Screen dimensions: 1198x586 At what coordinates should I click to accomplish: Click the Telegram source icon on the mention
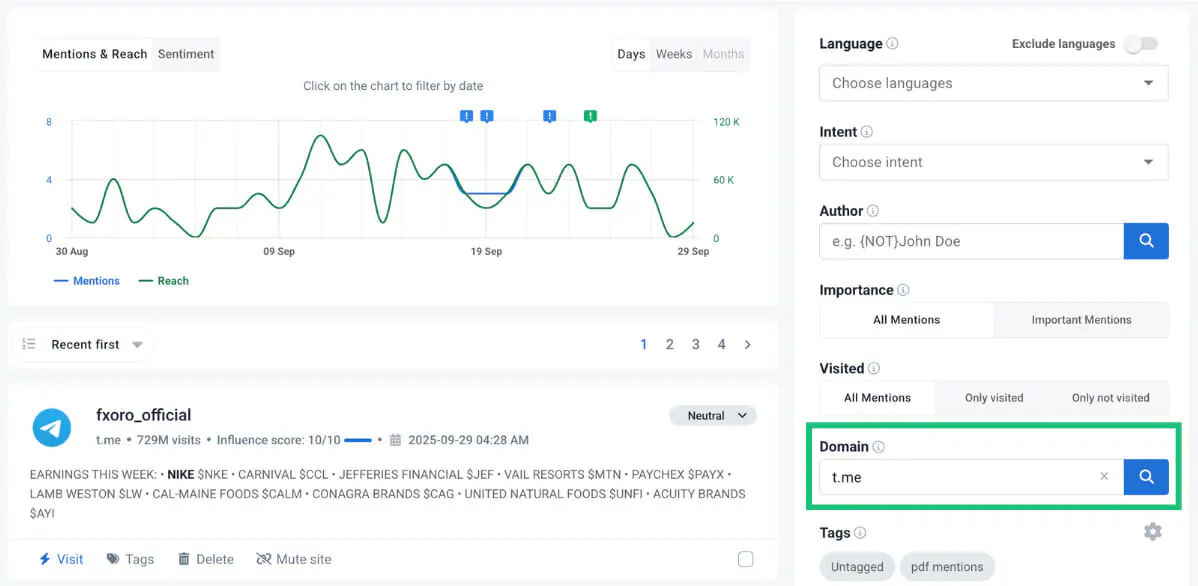(x=51, y=428)
